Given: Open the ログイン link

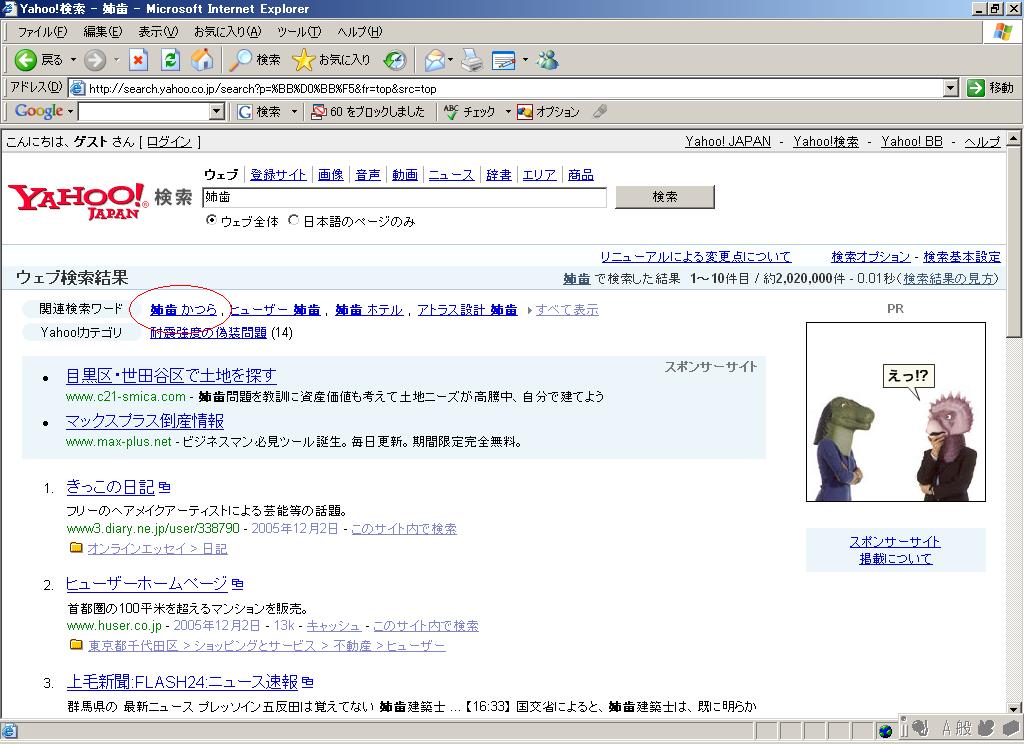Looking at the screenshot, I should (169, 142).
